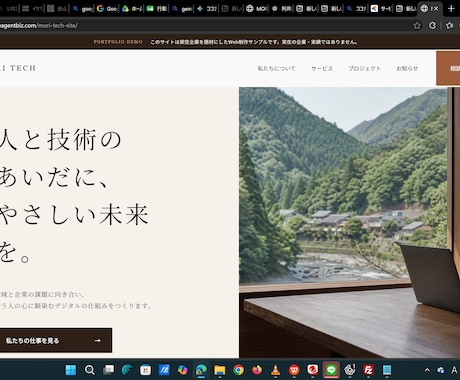Click the 私たちの仕事を見る button
This screenshot has height=380, width=460.
pyautogui.click(x=55, y=340)
